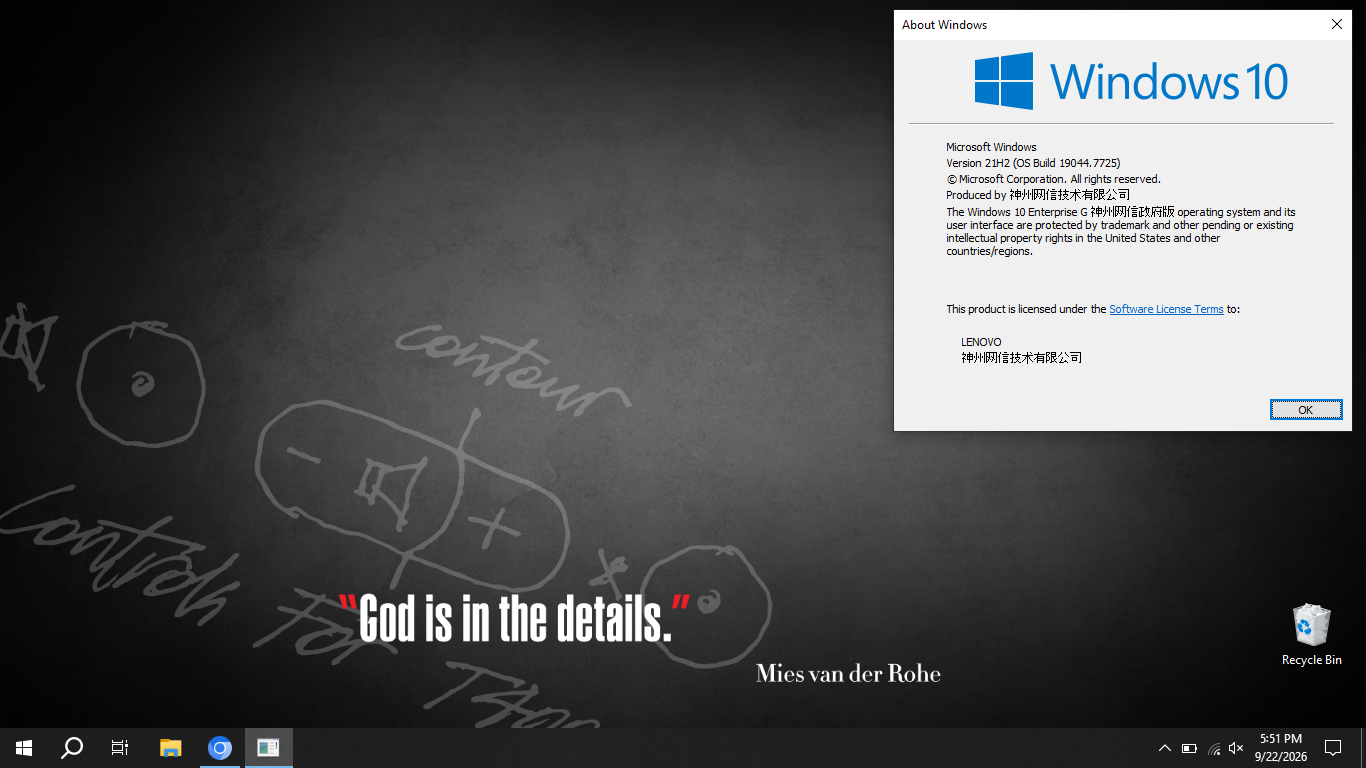Expand the hidden tray icons chevron
1366x768 pixels.
point(1165,748)
